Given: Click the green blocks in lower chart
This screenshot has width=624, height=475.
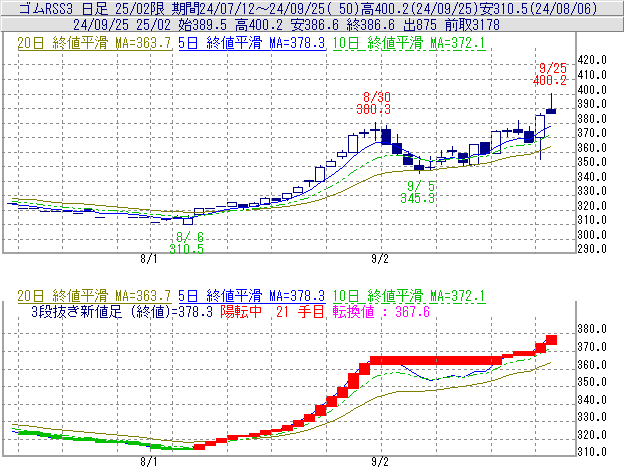Looking at the screenshot, I should pyautogui.click(x=107, y=440).
